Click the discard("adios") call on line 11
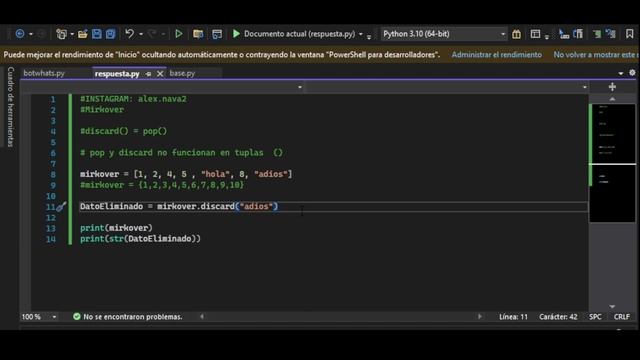Image resolution: width=640 pixels, height=360 pixels. coord(239,207)
